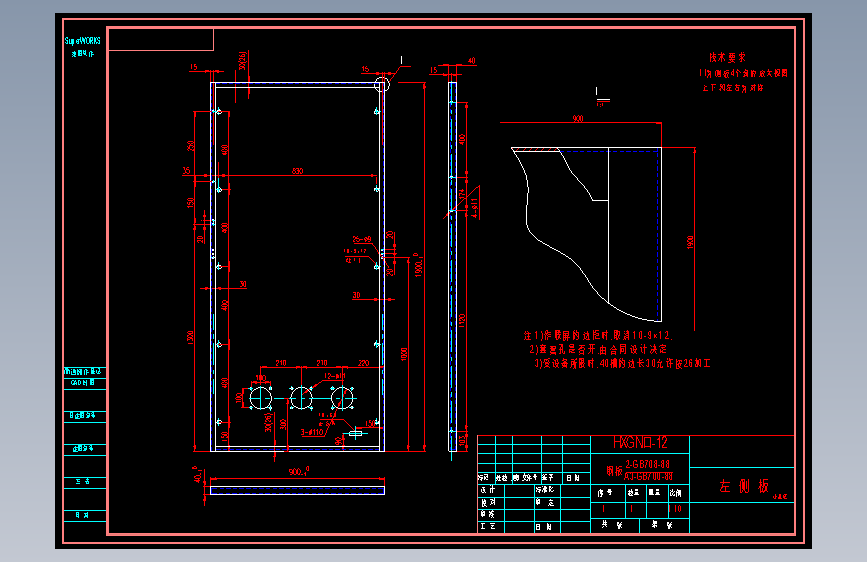Image resolution: width=867 pixels, height=562 pixels.
Task: Click the 103 dimension at side view bottom
Action: [x=462, y=440]
